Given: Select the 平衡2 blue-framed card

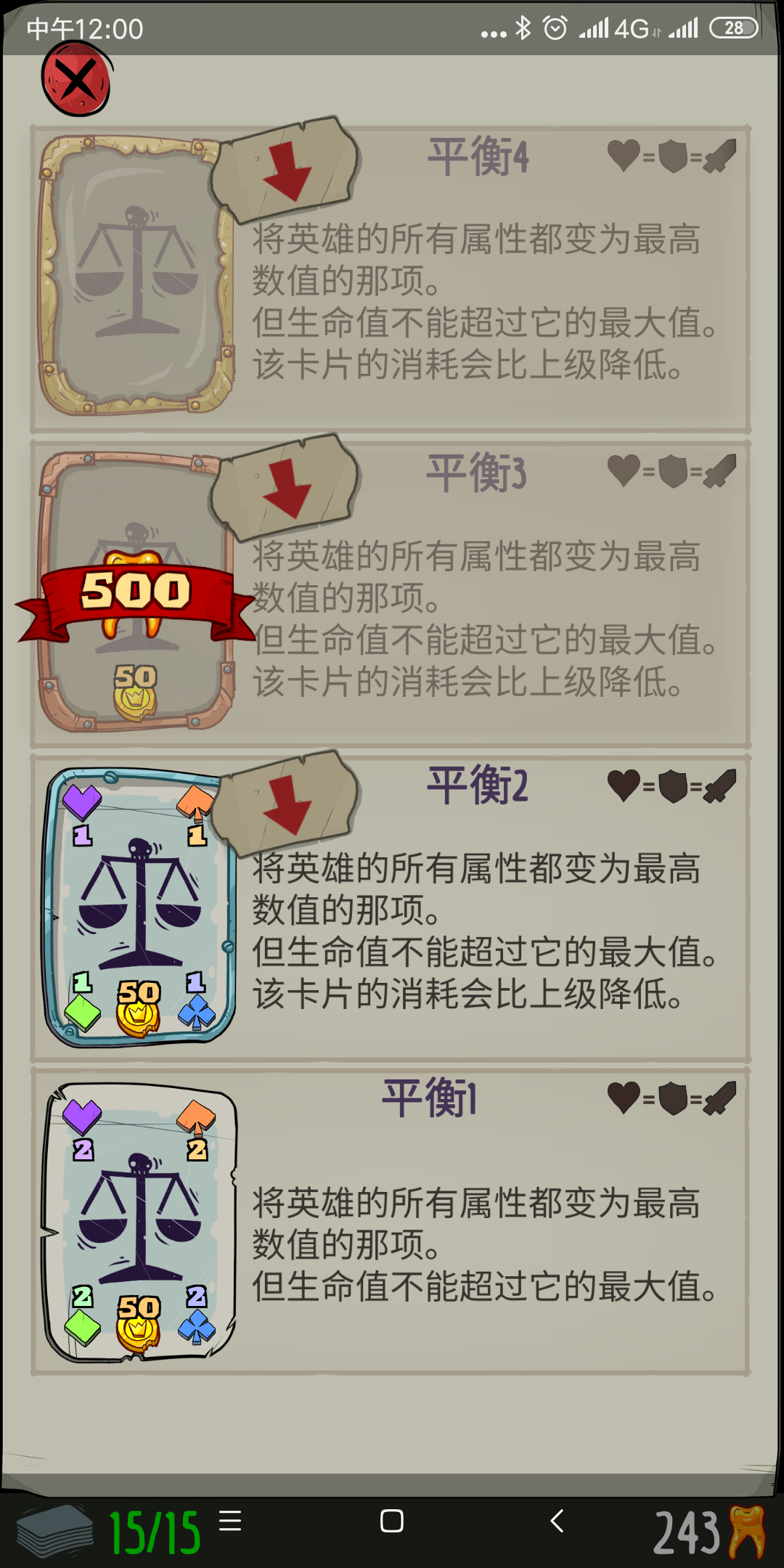Looking at the screenshot, I should (x=139, y=907).
